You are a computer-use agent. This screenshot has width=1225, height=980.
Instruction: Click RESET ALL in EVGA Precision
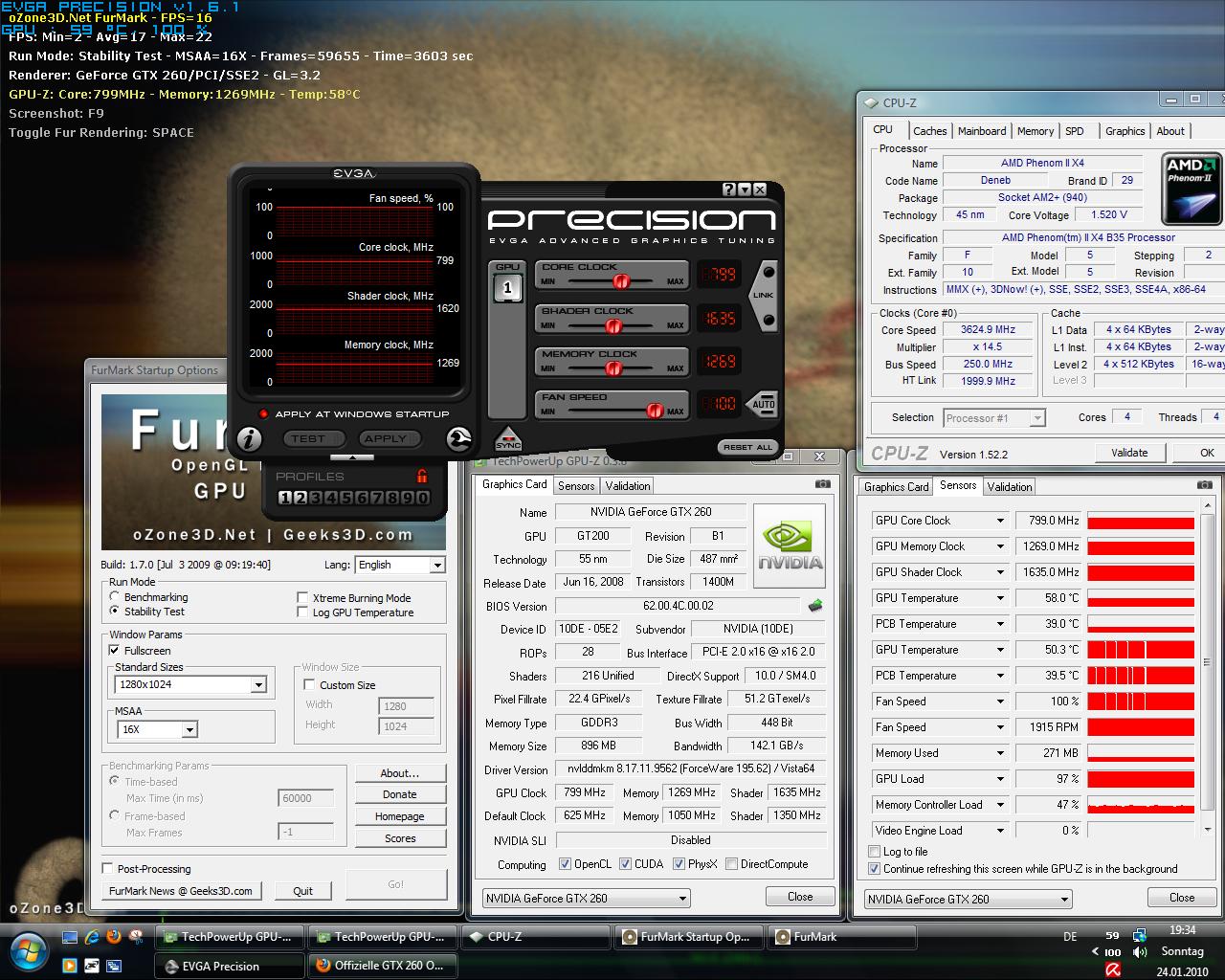point(747,447)
